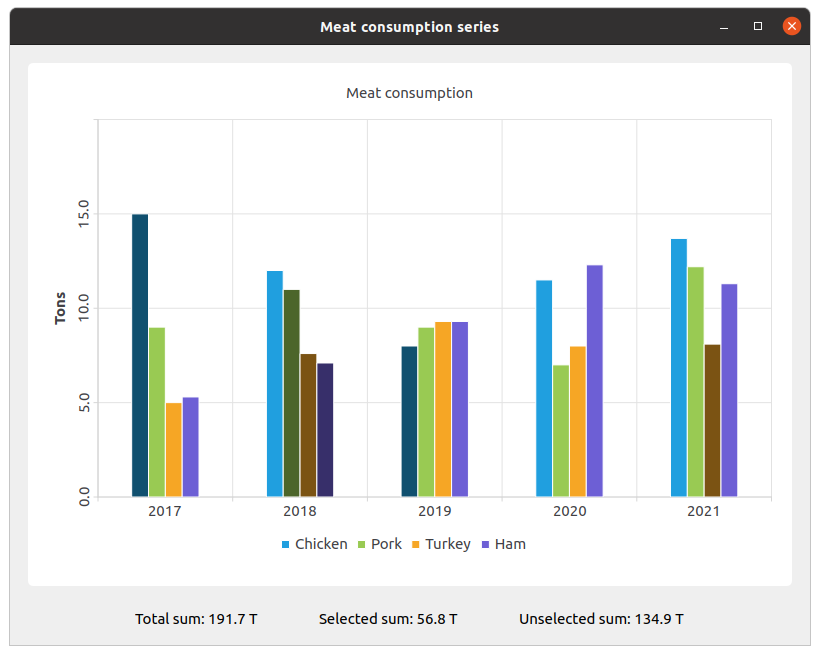The height and width of the screenshot is (655, 820).
Task: Click the 2017 axis label to expand that year
Action: (165, 511)
